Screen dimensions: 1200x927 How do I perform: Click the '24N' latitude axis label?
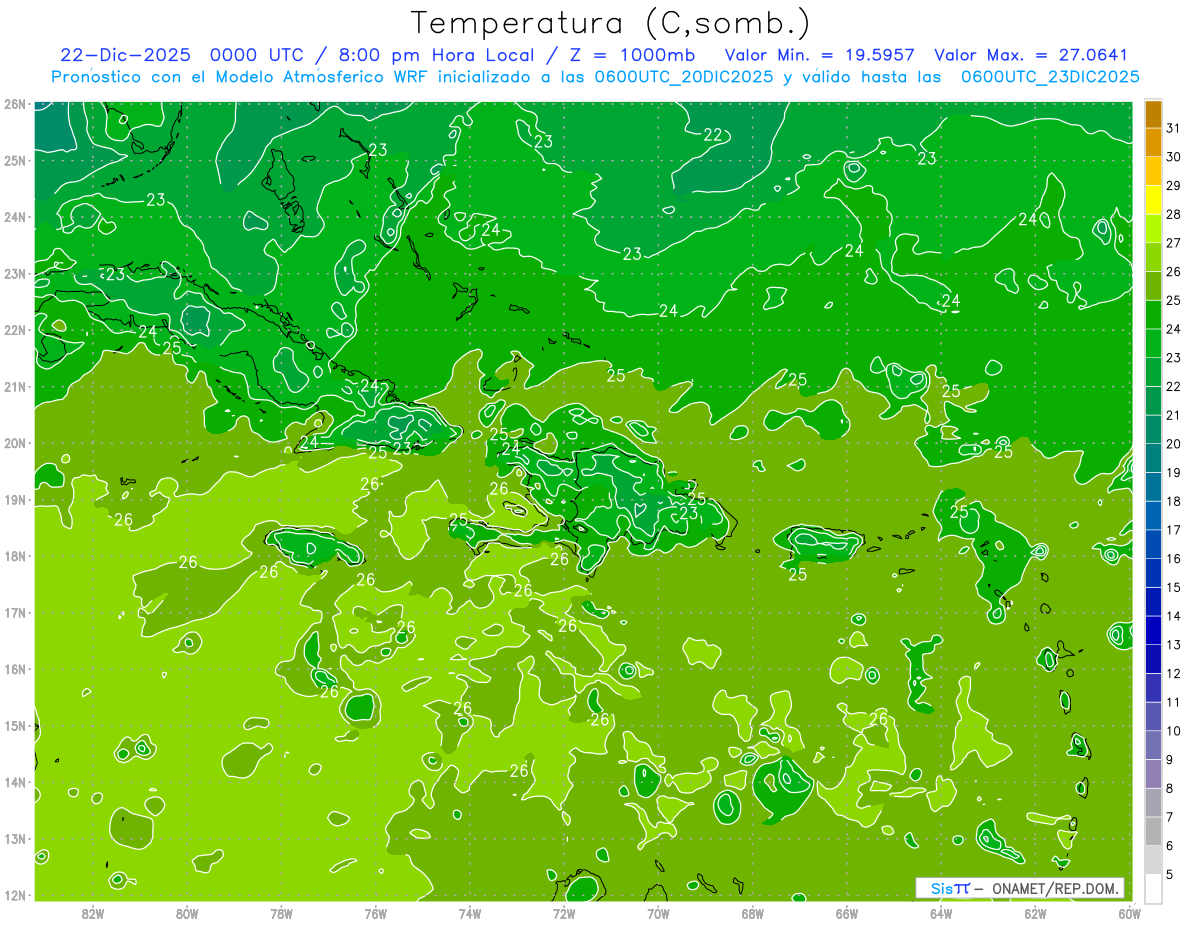pos(14,217)
